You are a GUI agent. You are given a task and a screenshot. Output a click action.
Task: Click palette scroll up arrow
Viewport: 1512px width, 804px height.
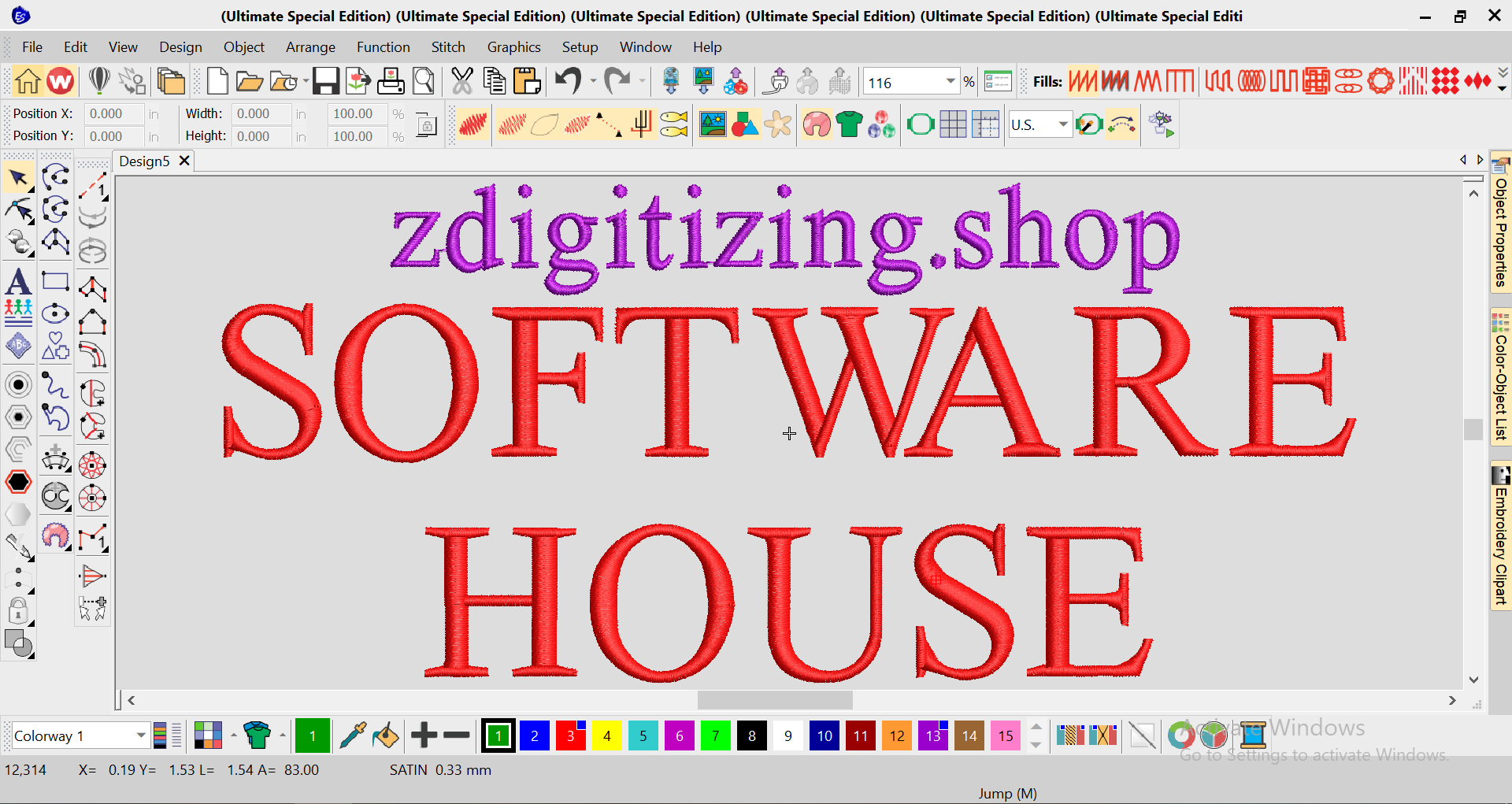(x=1036, y=727)
